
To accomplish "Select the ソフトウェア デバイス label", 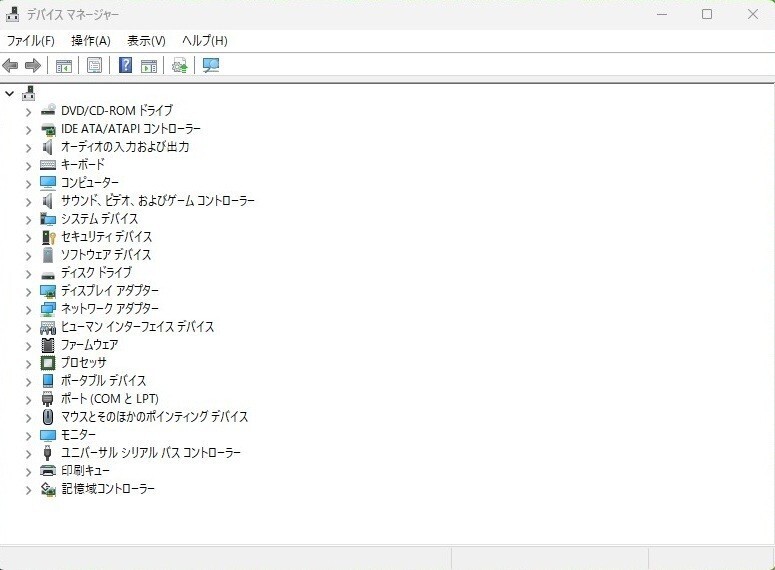I will point(106,255).
